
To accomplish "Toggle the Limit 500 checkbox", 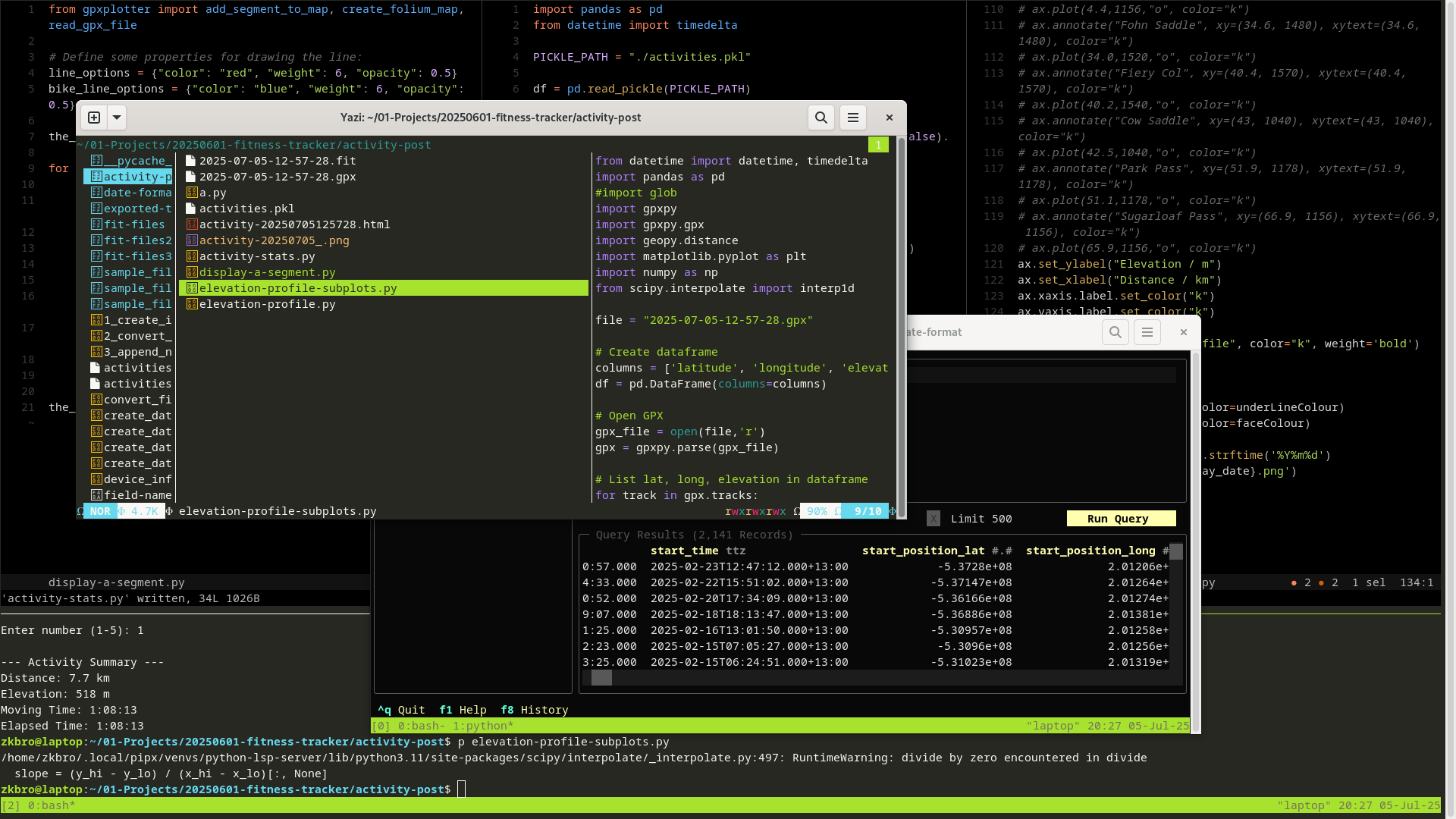I will [x=934, y=519].
